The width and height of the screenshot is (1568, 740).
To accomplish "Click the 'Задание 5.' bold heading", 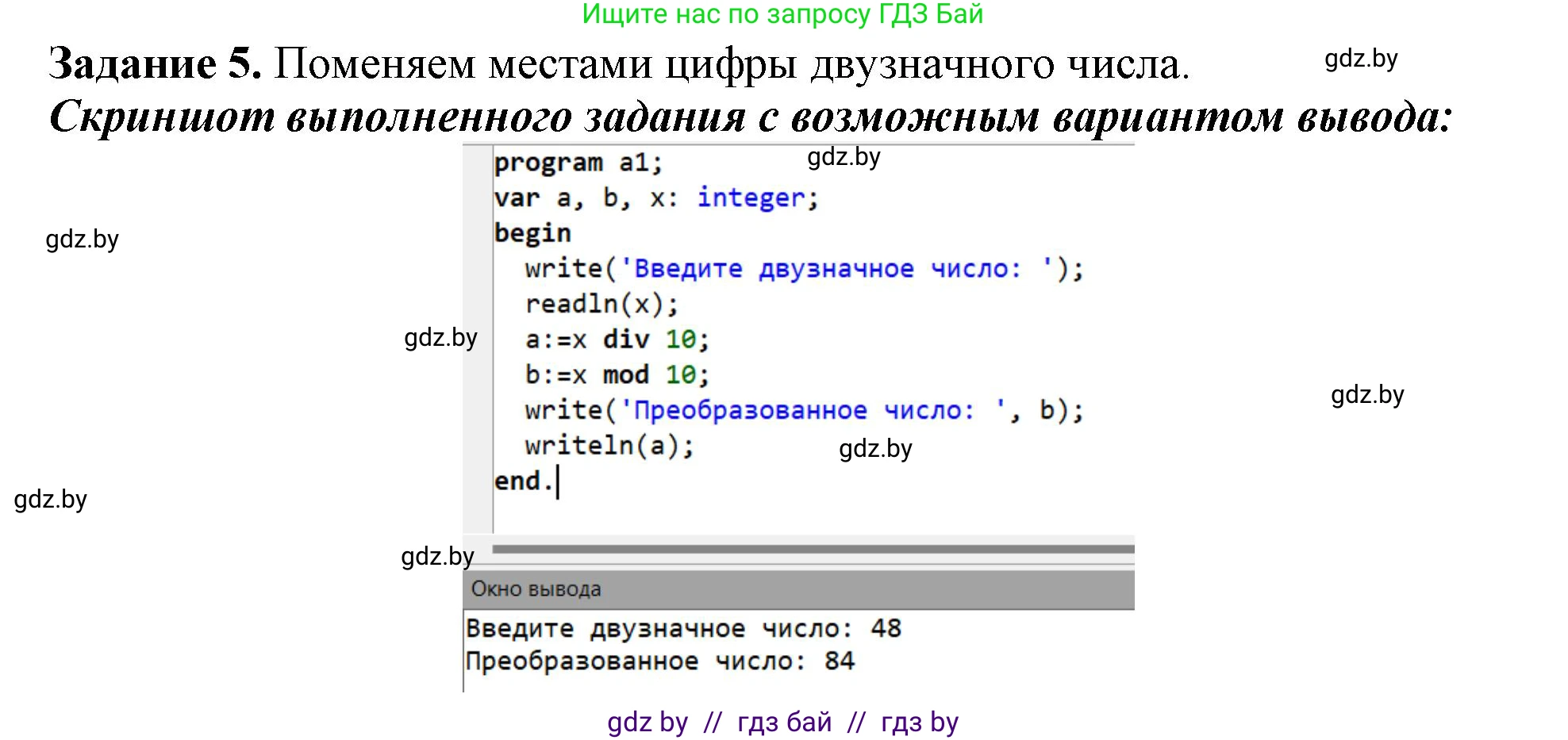I will tap(155, 63).
